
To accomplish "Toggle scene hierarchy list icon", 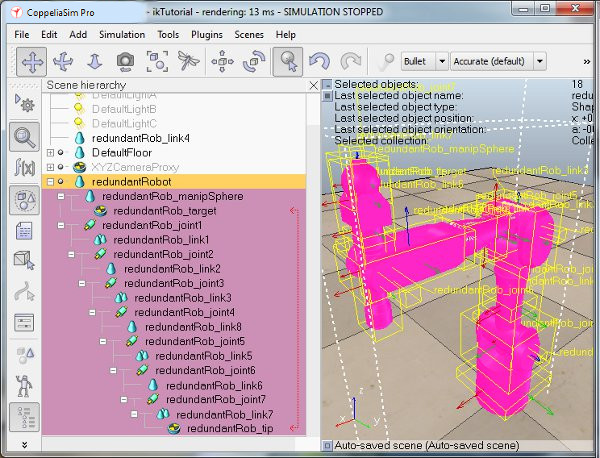I will tap(24, 417).
